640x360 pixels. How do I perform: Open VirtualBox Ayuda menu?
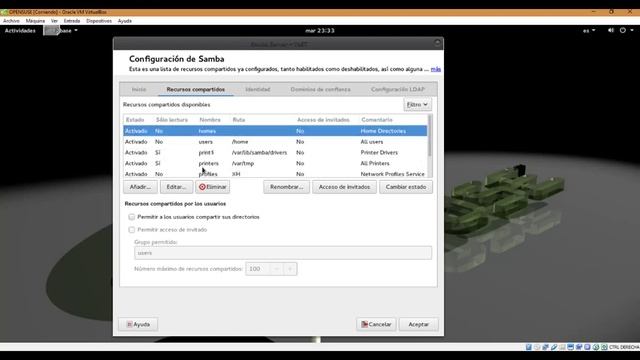(124, 21)
